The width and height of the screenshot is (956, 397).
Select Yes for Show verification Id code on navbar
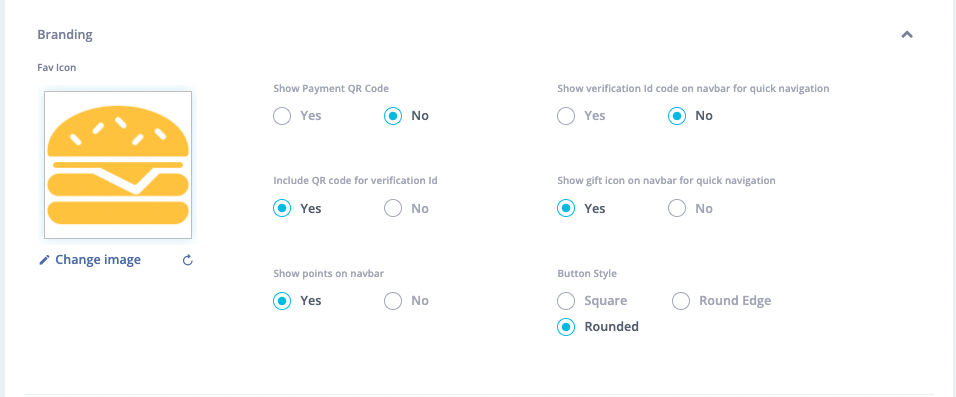point(566,116)
